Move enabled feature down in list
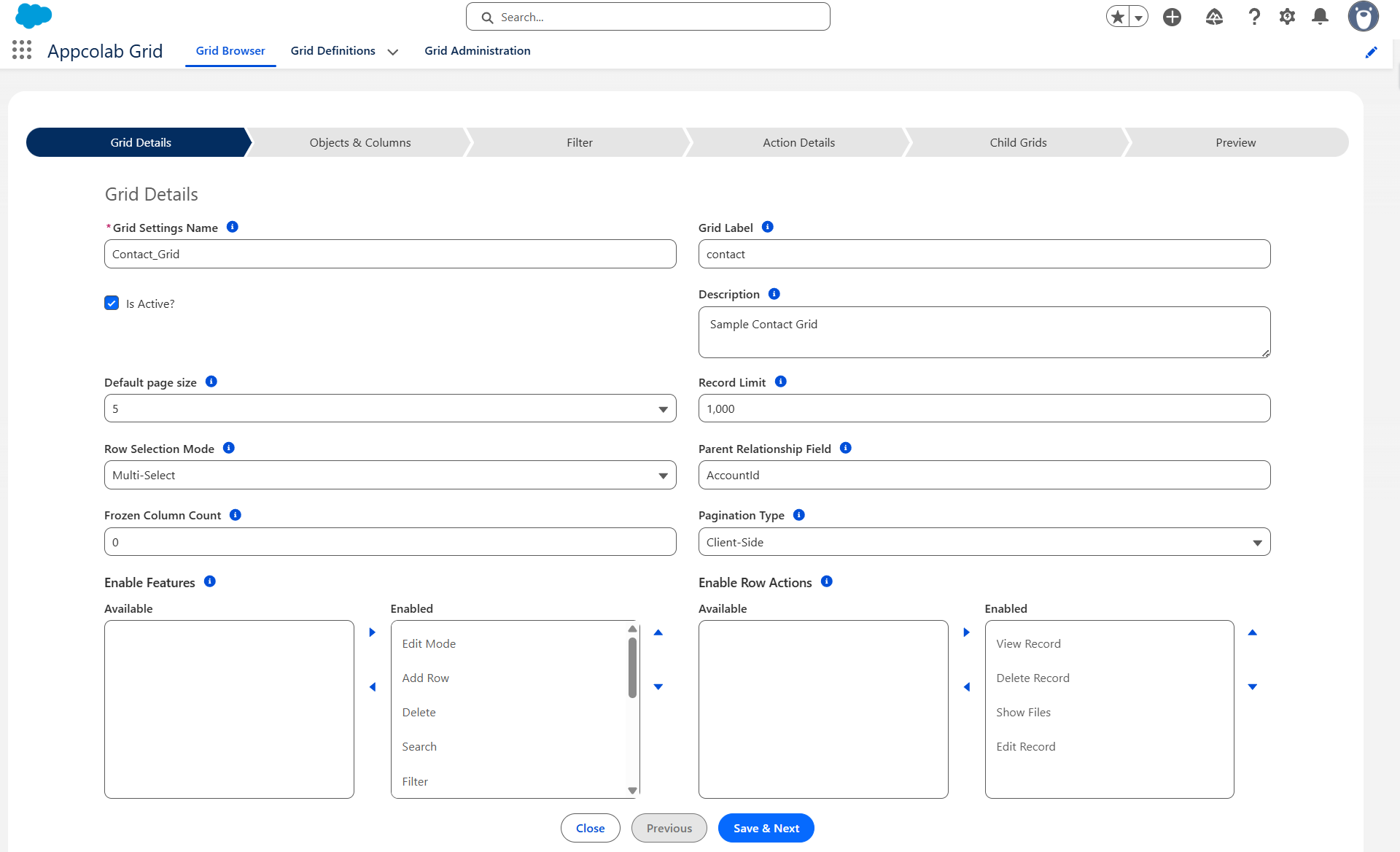Screen dimensions: 1400x852 [x=658, y=687]
